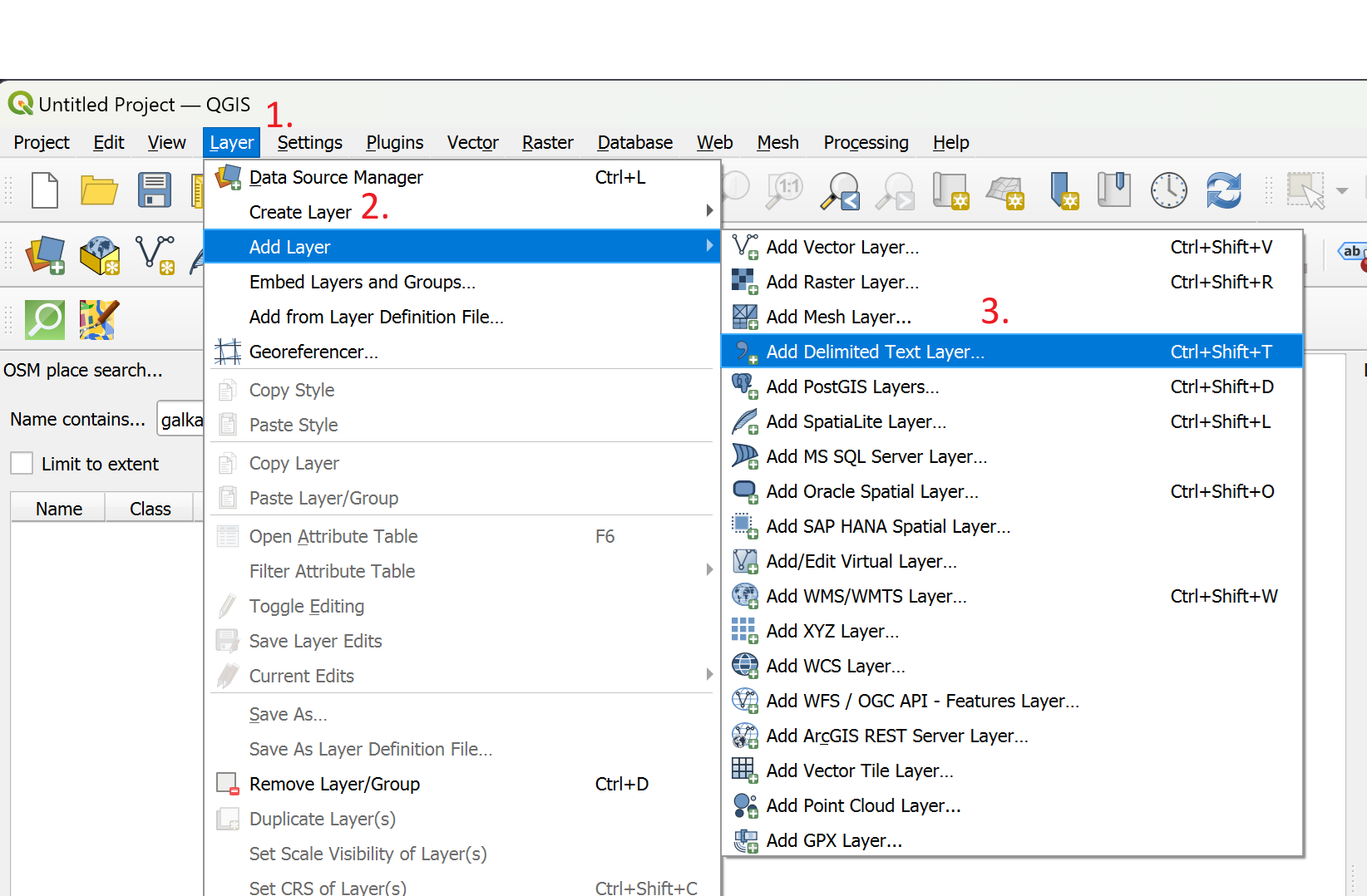Click the Name column header
1367x896 pixels.
(58, 509)
